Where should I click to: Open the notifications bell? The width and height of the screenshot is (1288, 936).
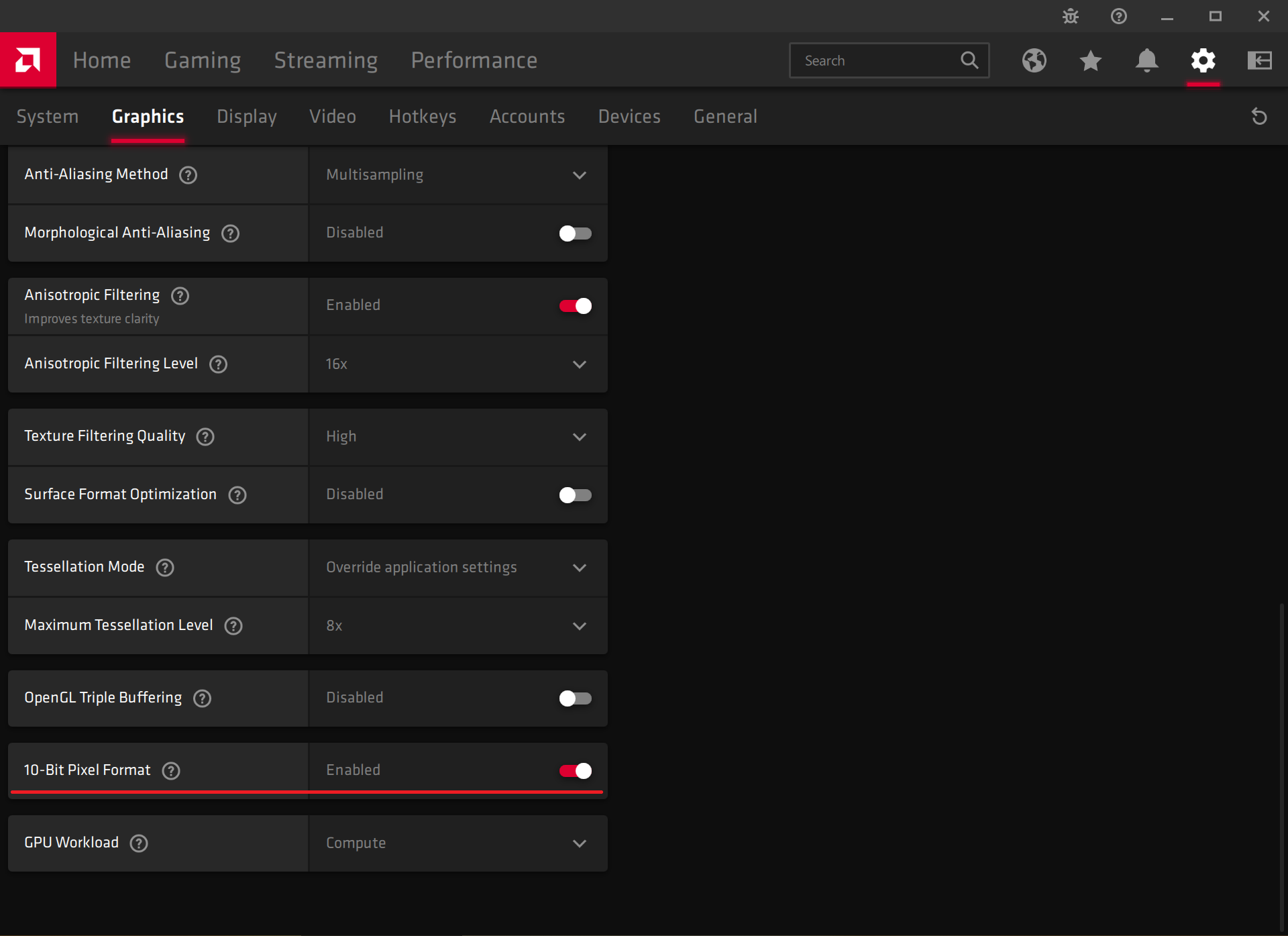click(x=1146, y=60)
